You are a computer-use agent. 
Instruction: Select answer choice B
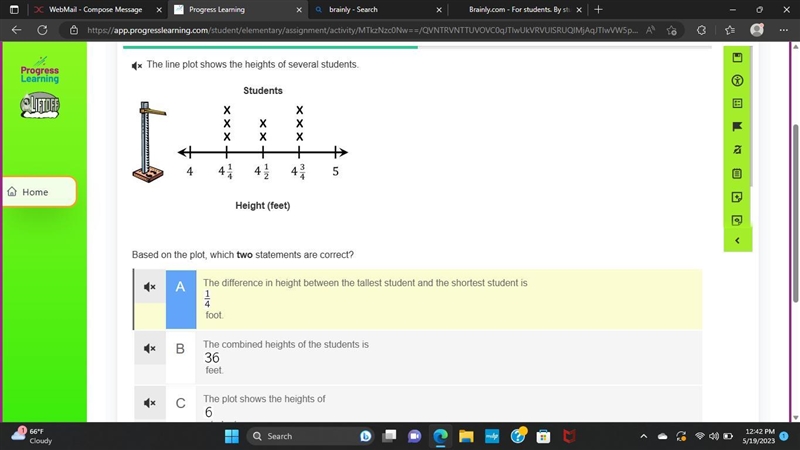[x=181, y=357]
